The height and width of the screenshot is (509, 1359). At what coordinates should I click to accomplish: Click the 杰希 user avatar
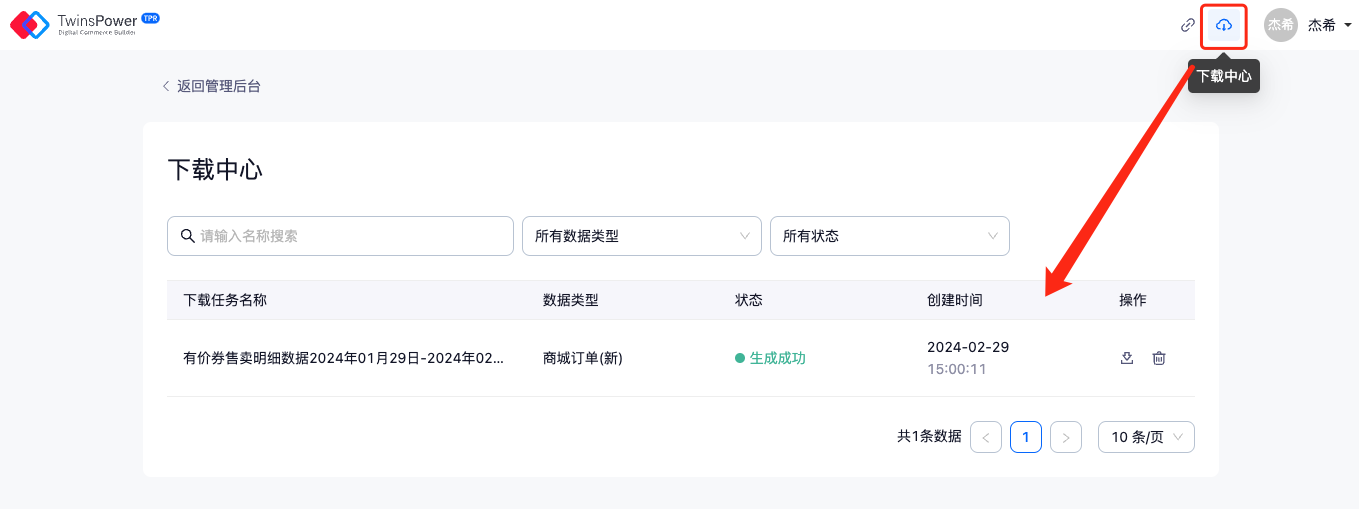pos(1280,25)
